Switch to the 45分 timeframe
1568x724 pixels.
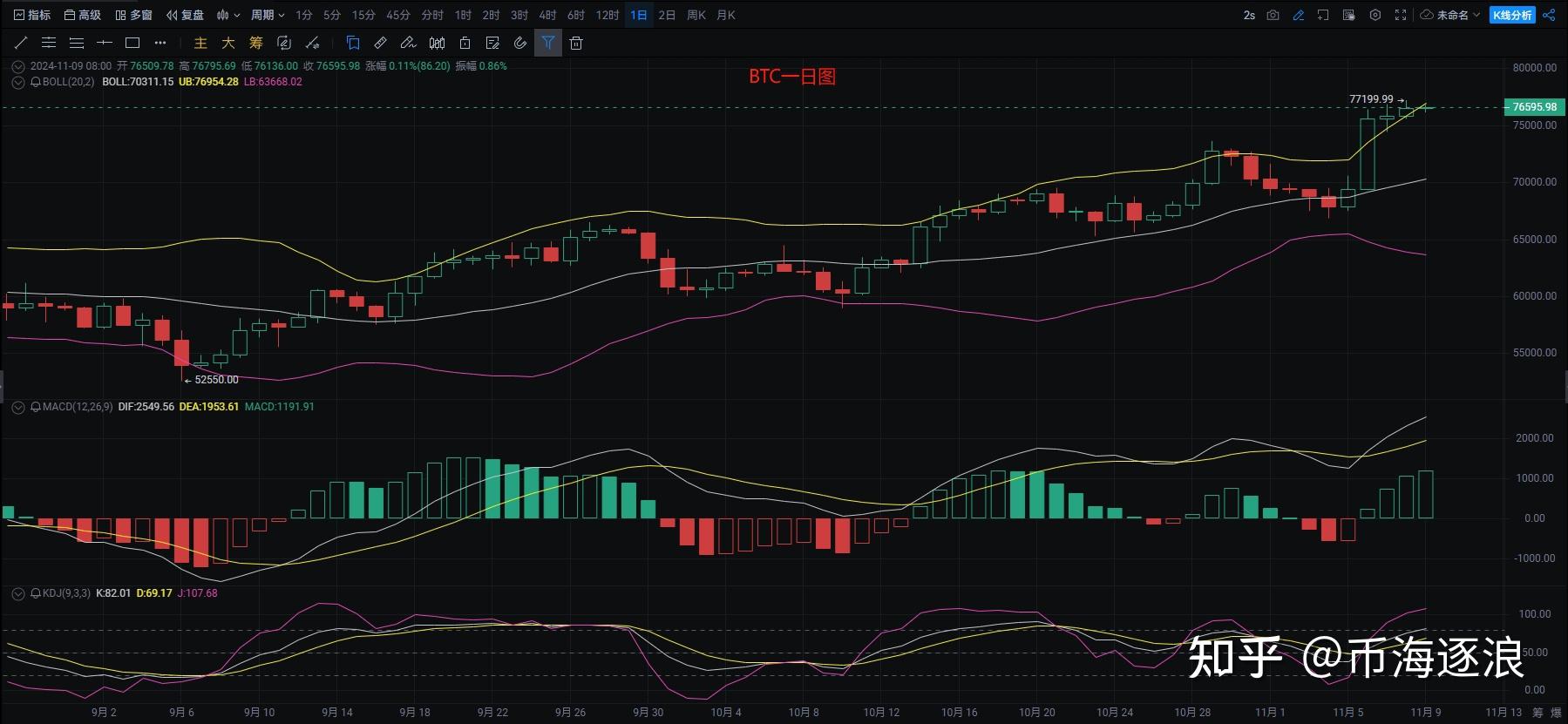pos(398,15)
